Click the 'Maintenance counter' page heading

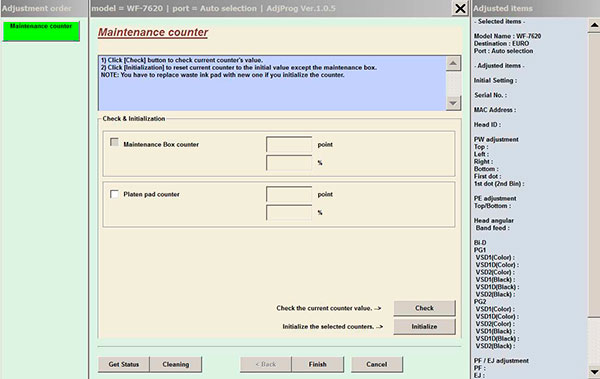153,33
